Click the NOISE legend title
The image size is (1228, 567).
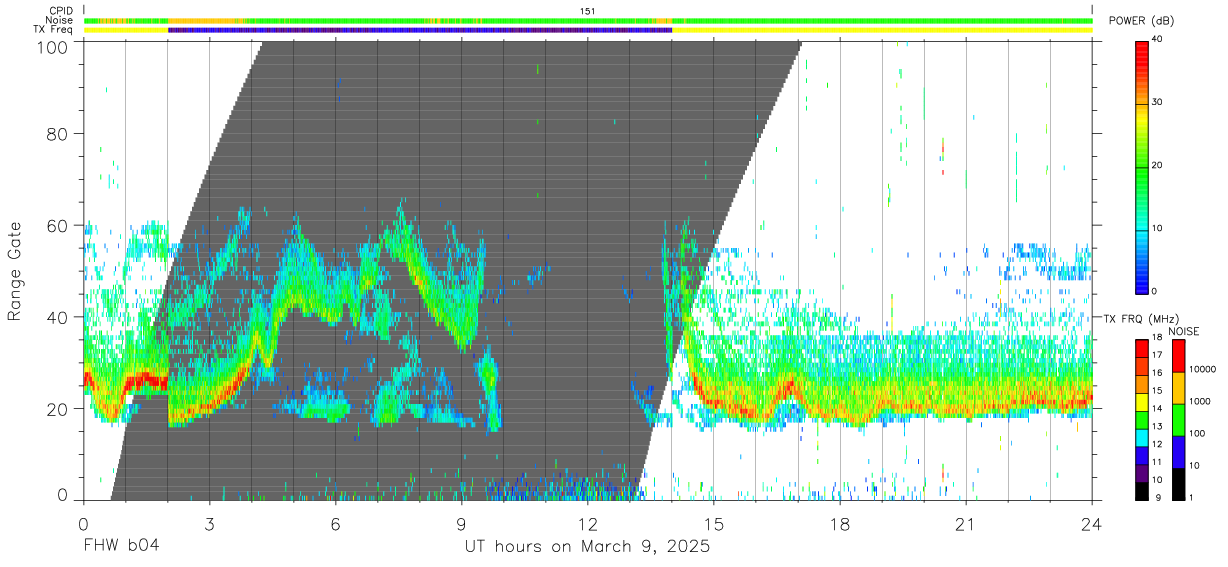[1183, 330]
